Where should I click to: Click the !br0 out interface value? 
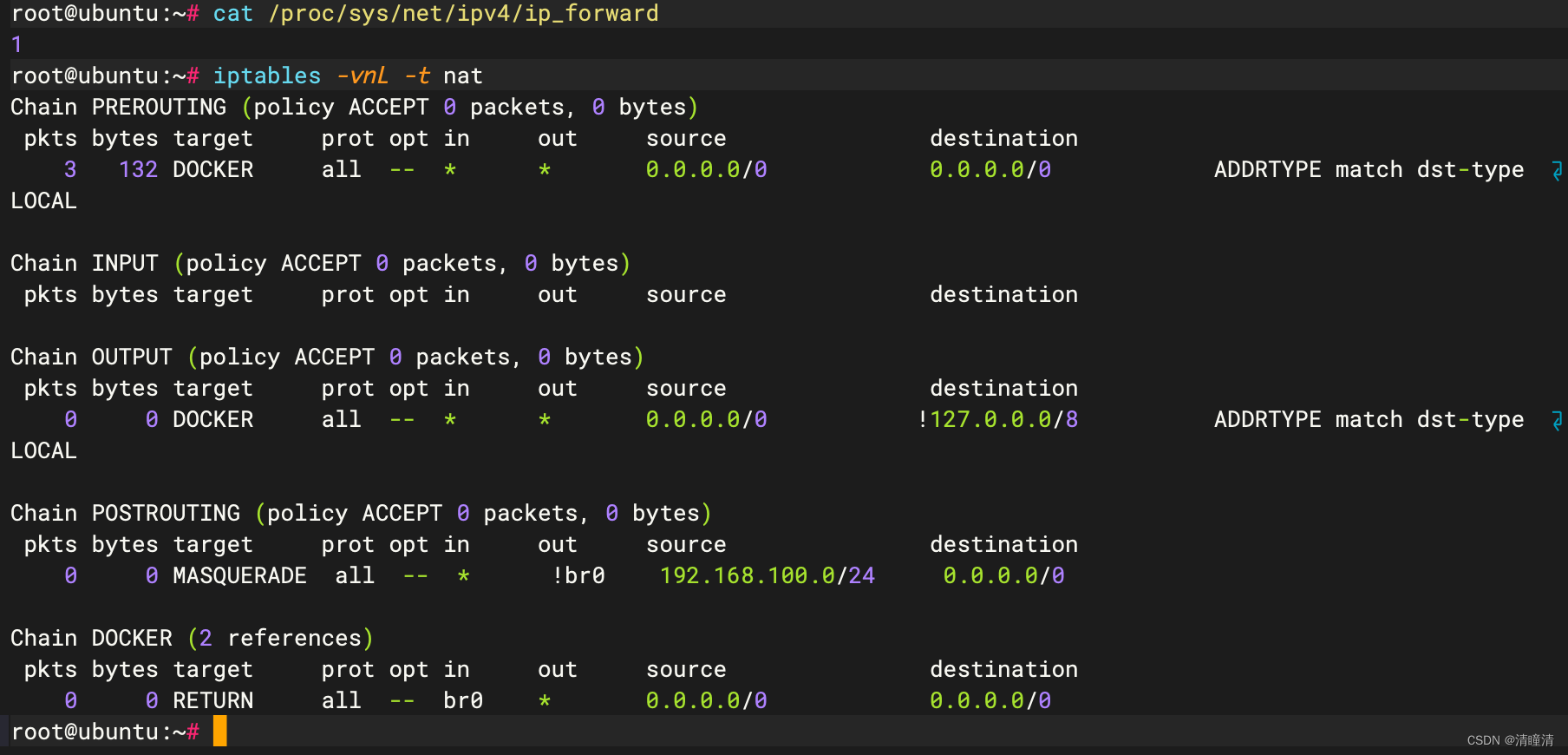(x=578, y=576)
